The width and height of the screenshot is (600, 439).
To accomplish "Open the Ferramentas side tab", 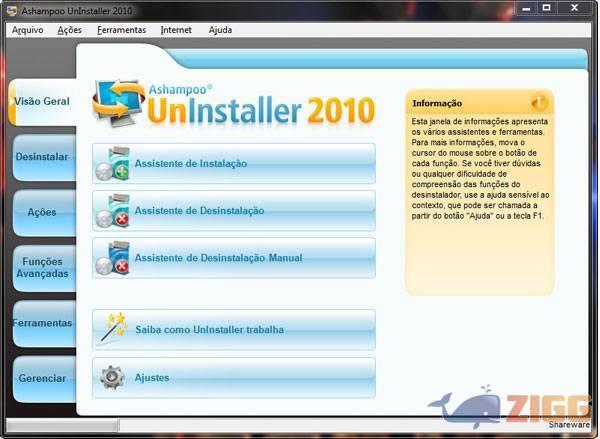I will pos(44,323).
